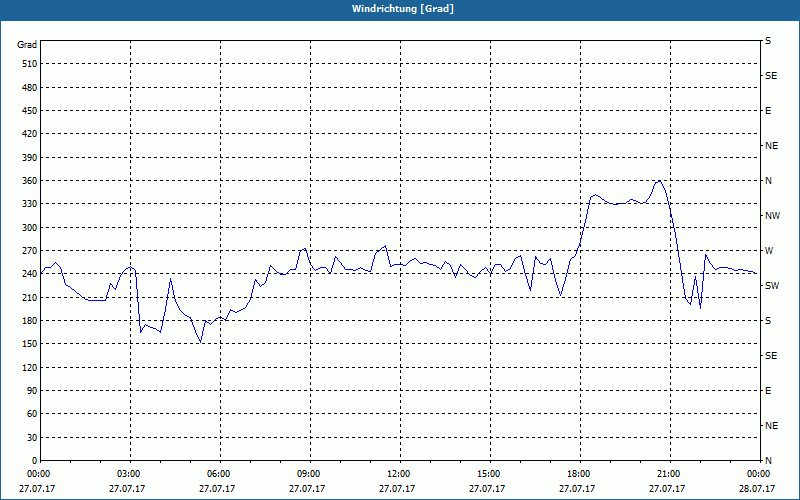Click the 390 degree axis label
The height and width of the screenshot is (500, 800).
[29, 158]
